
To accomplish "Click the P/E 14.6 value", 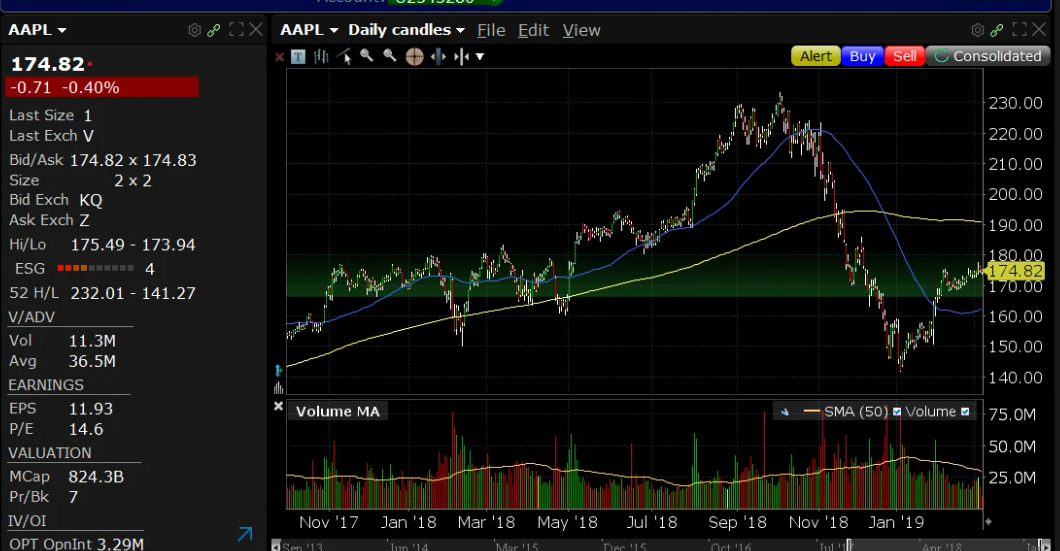I will [86, 429].
